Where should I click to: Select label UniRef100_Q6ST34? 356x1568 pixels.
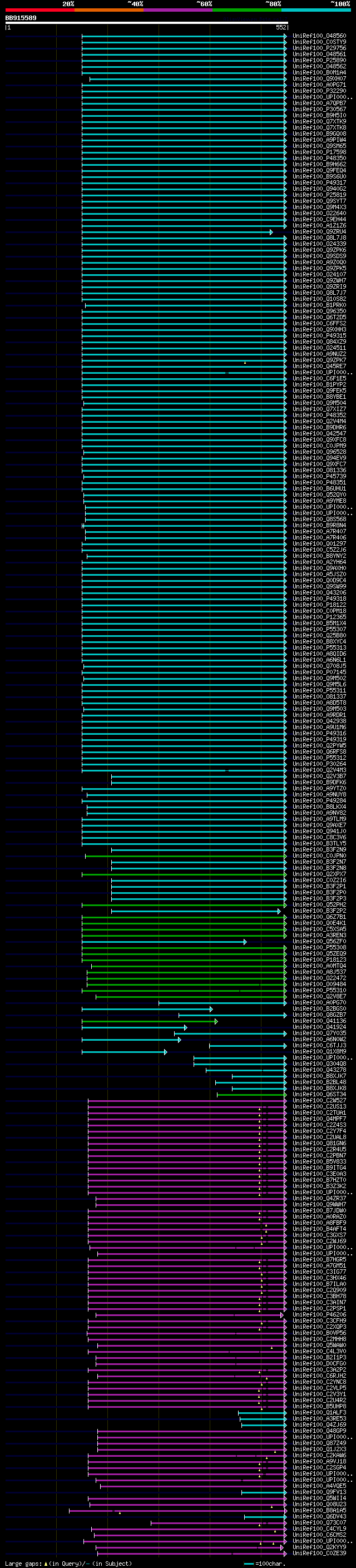tap(319, 1095)
